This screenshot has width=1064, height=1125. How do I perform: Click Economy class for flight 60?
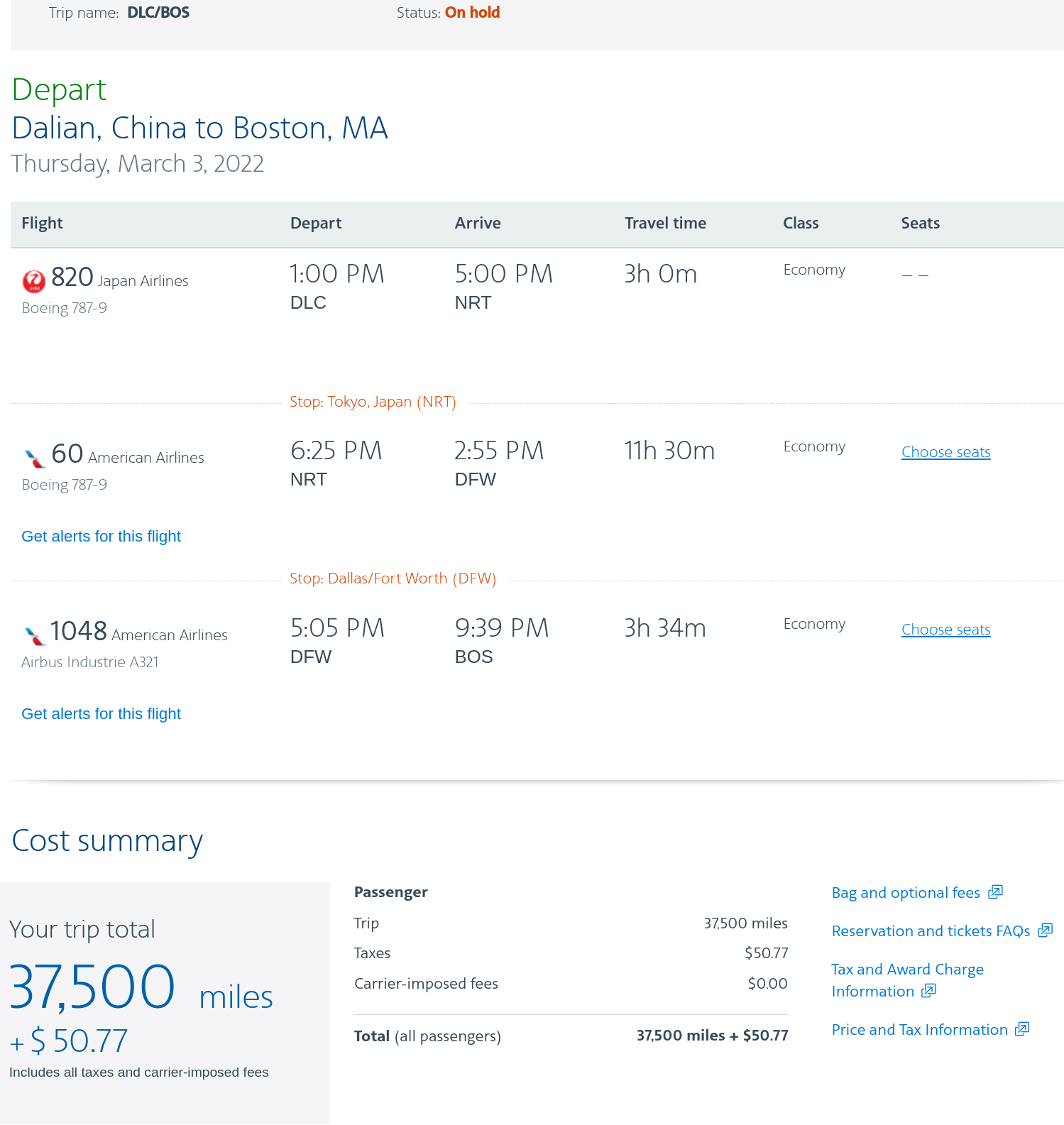pos(814,447)
